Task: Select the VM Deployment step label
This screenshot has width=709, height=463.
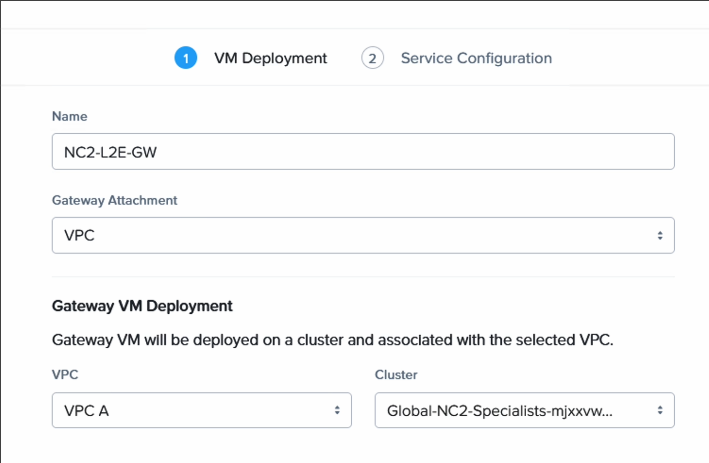Action: click(270, 58)
